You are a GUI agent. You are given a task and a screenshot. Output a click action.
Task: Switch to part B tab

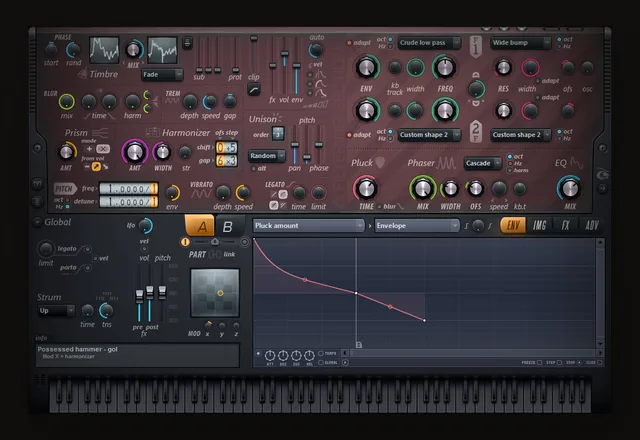click(x=227, y=226)
